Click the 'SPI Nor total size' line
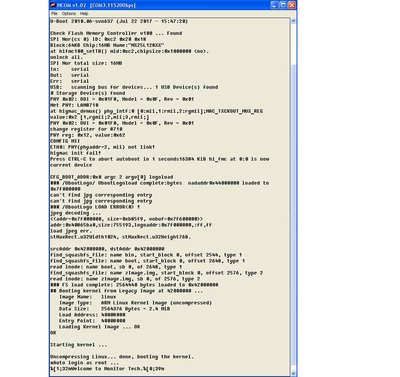The width and height of the screenshot is (400, 377). pyautogui.click(x=86, y=63)
